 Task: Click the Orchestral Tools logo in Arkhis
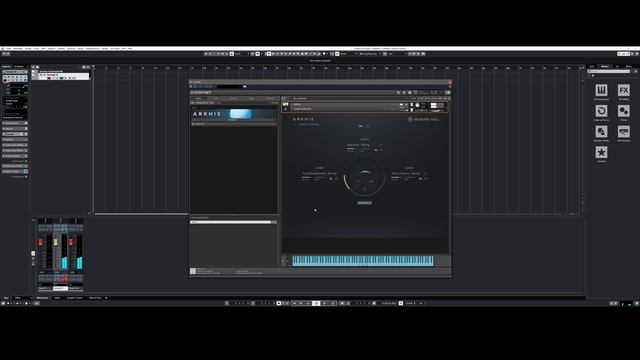[424, 119]
